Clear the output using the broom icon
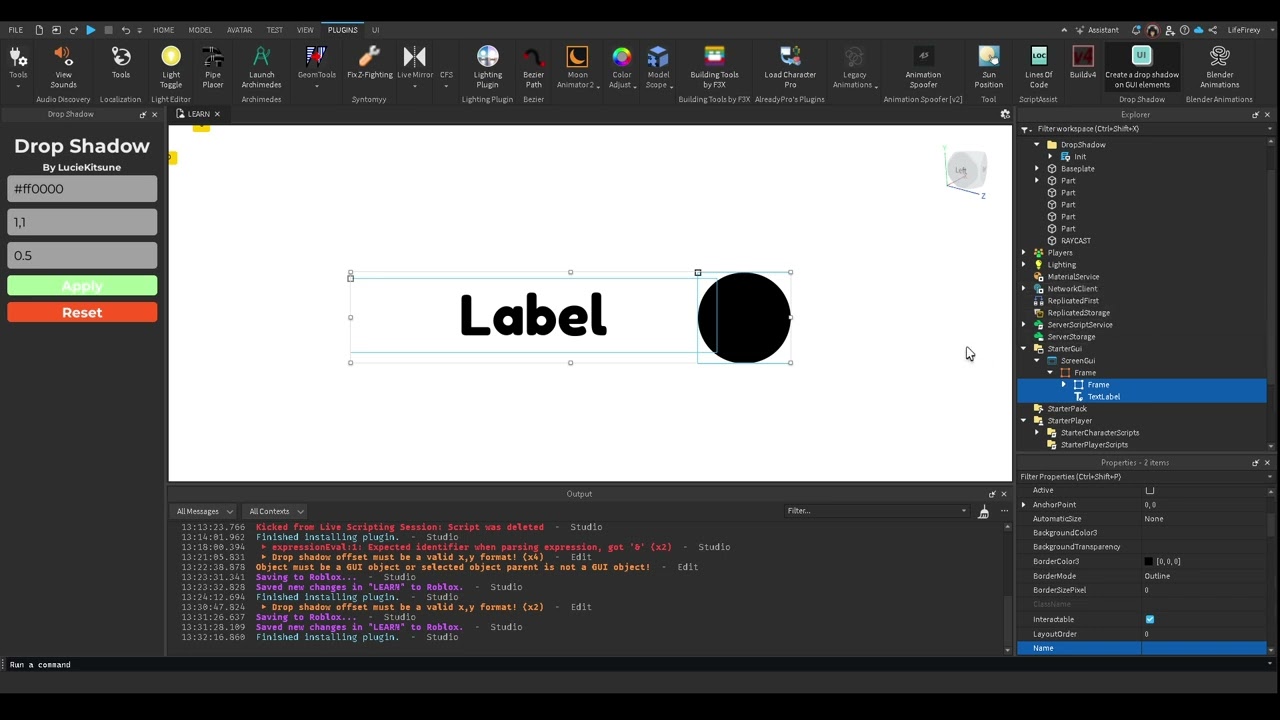Screen dimensions: 1280x720 point(984,512)
